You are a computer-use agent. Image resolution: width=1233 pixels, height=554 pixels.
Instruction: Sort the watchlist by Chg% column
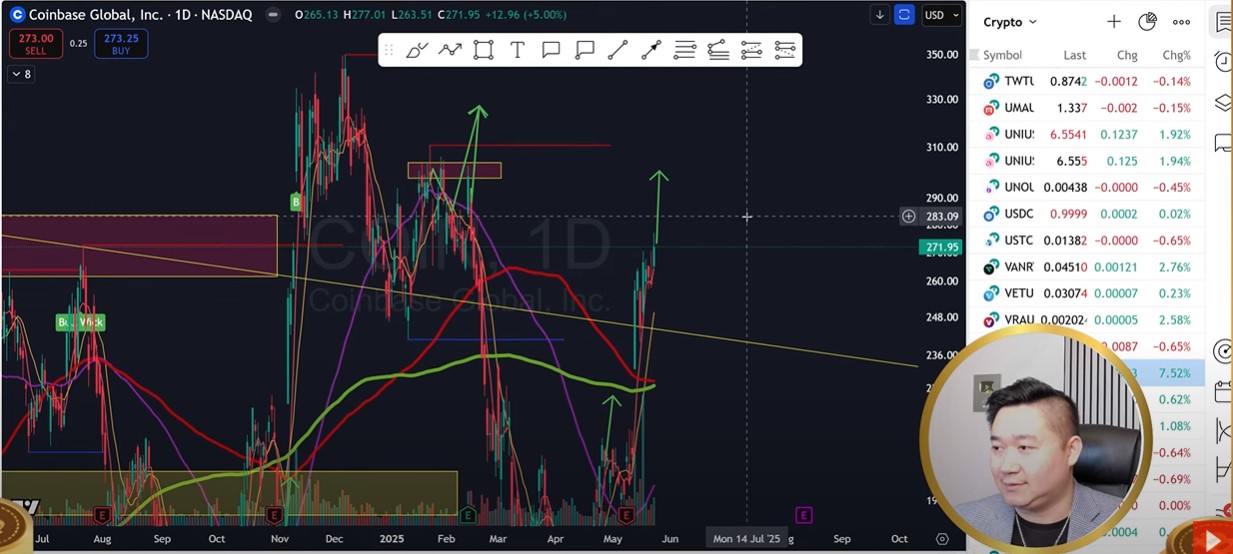tap(1176, 55)
